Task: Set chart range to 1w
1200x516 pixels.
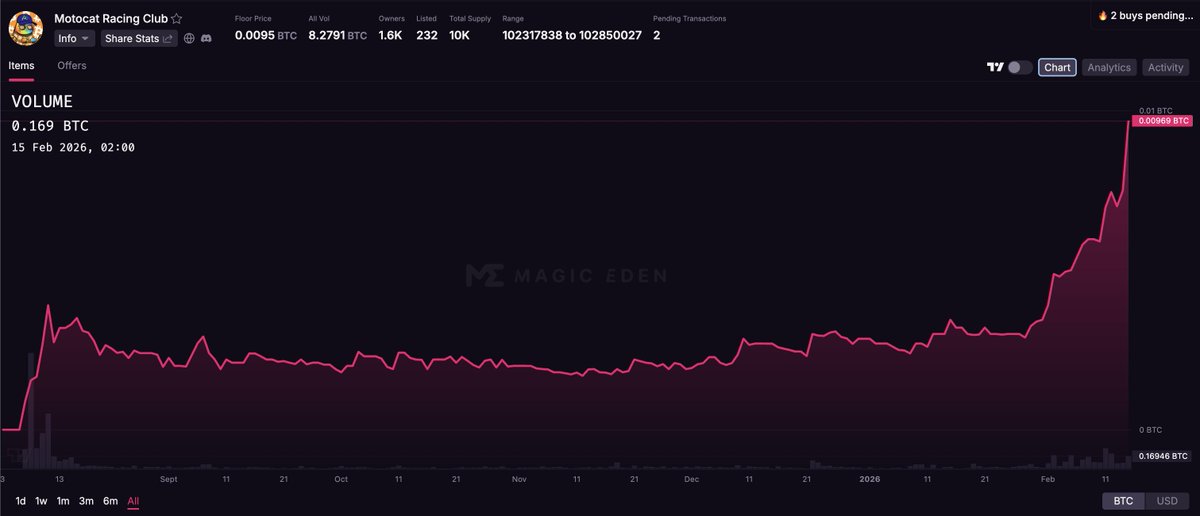Action: coord(41,501)
